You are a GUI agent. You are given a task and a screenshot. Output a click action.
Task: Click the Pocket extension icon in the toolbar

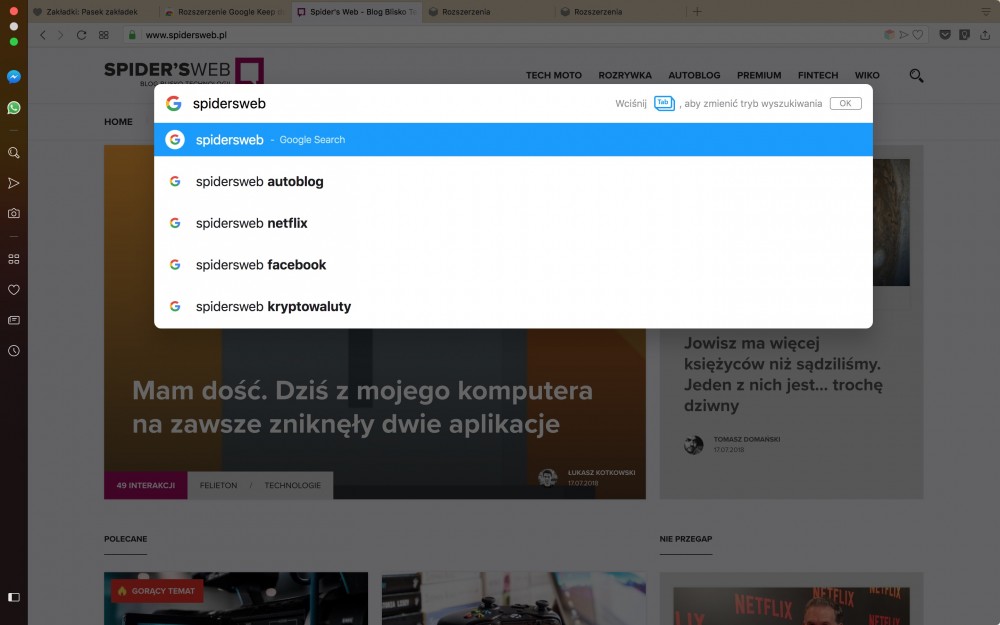[945, 35]
